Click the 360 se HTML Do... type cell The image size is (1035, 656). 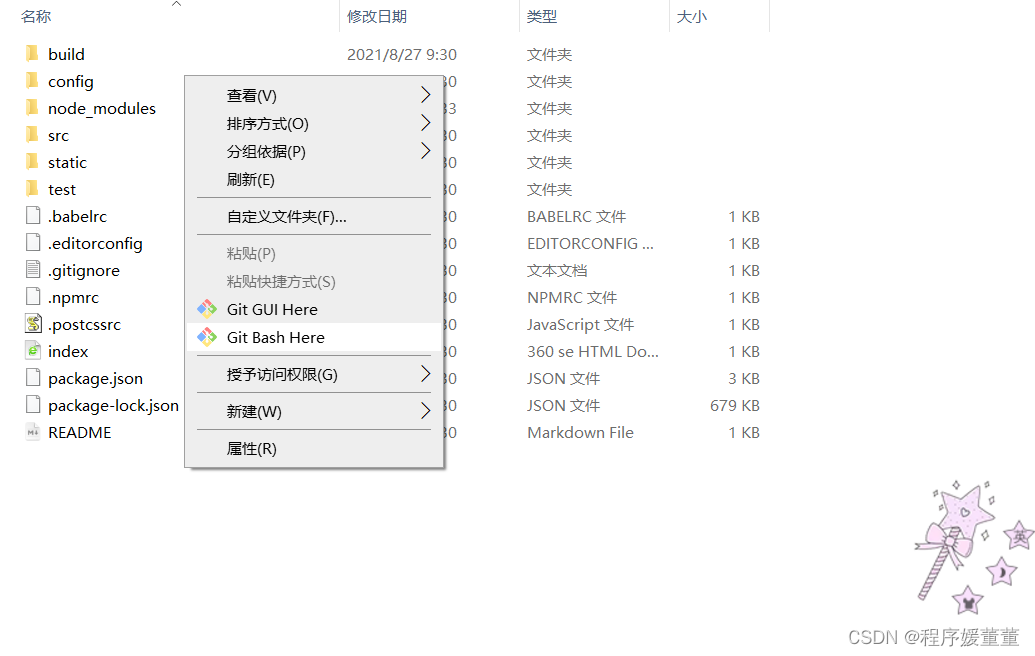pos(593,352)
